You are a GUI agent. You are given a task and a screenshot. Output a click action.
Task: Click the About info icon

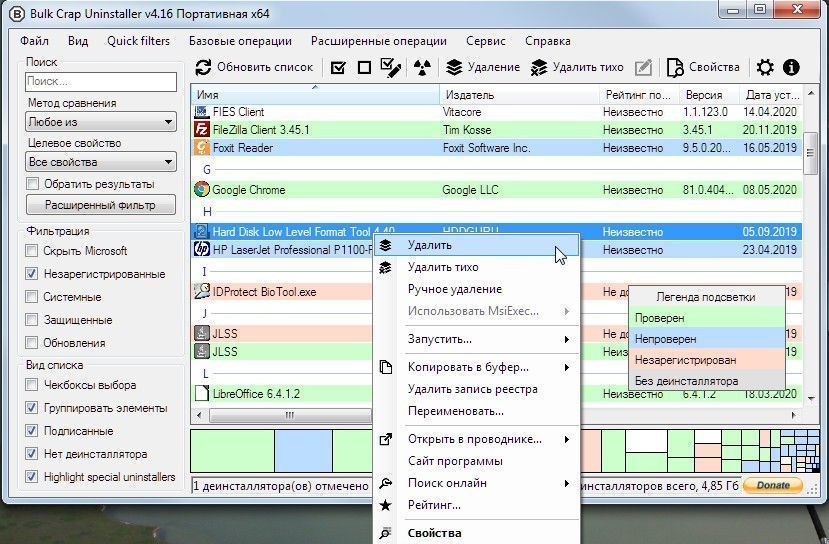point(791,67)
